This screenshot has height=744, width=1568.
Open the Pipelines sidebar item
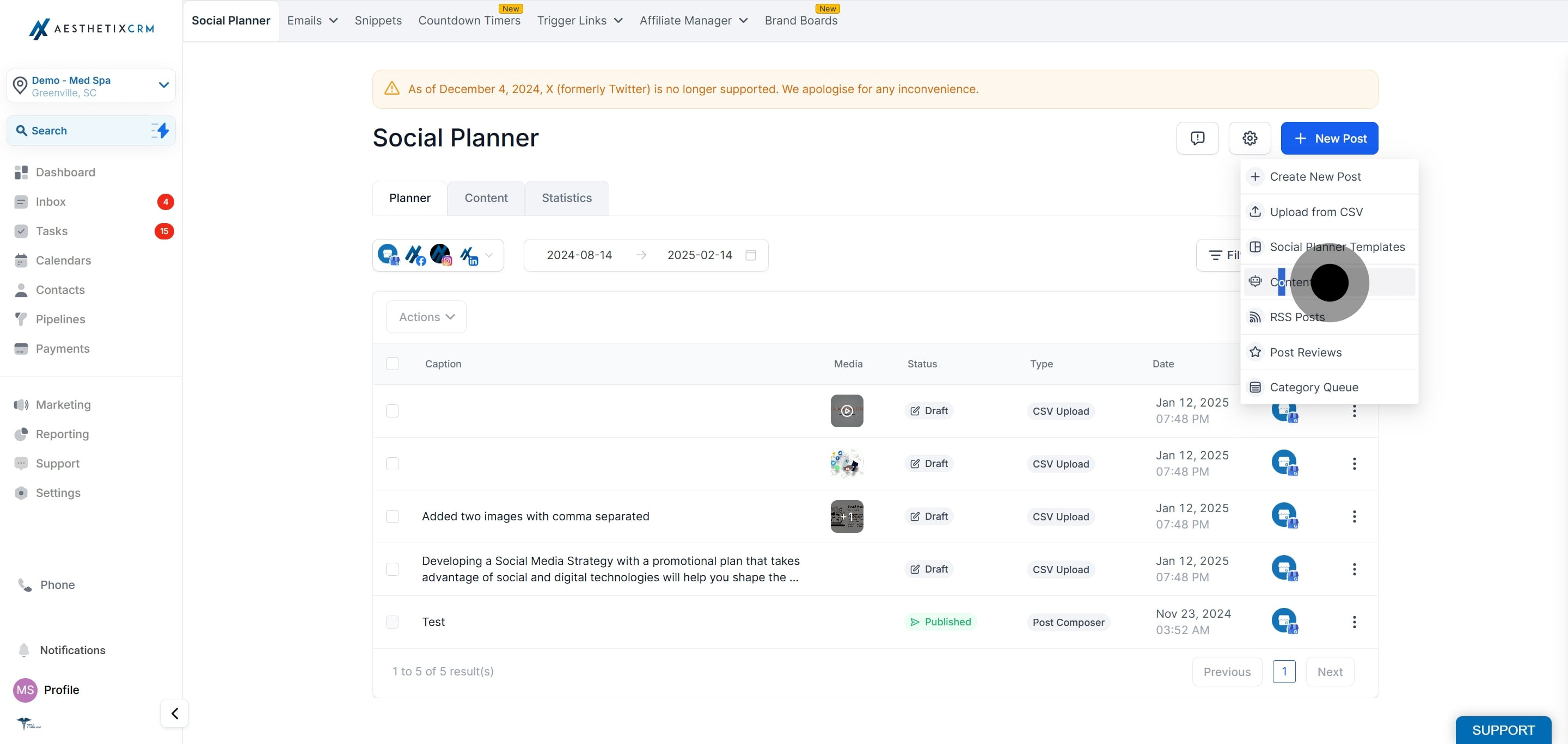pos(60,319)
